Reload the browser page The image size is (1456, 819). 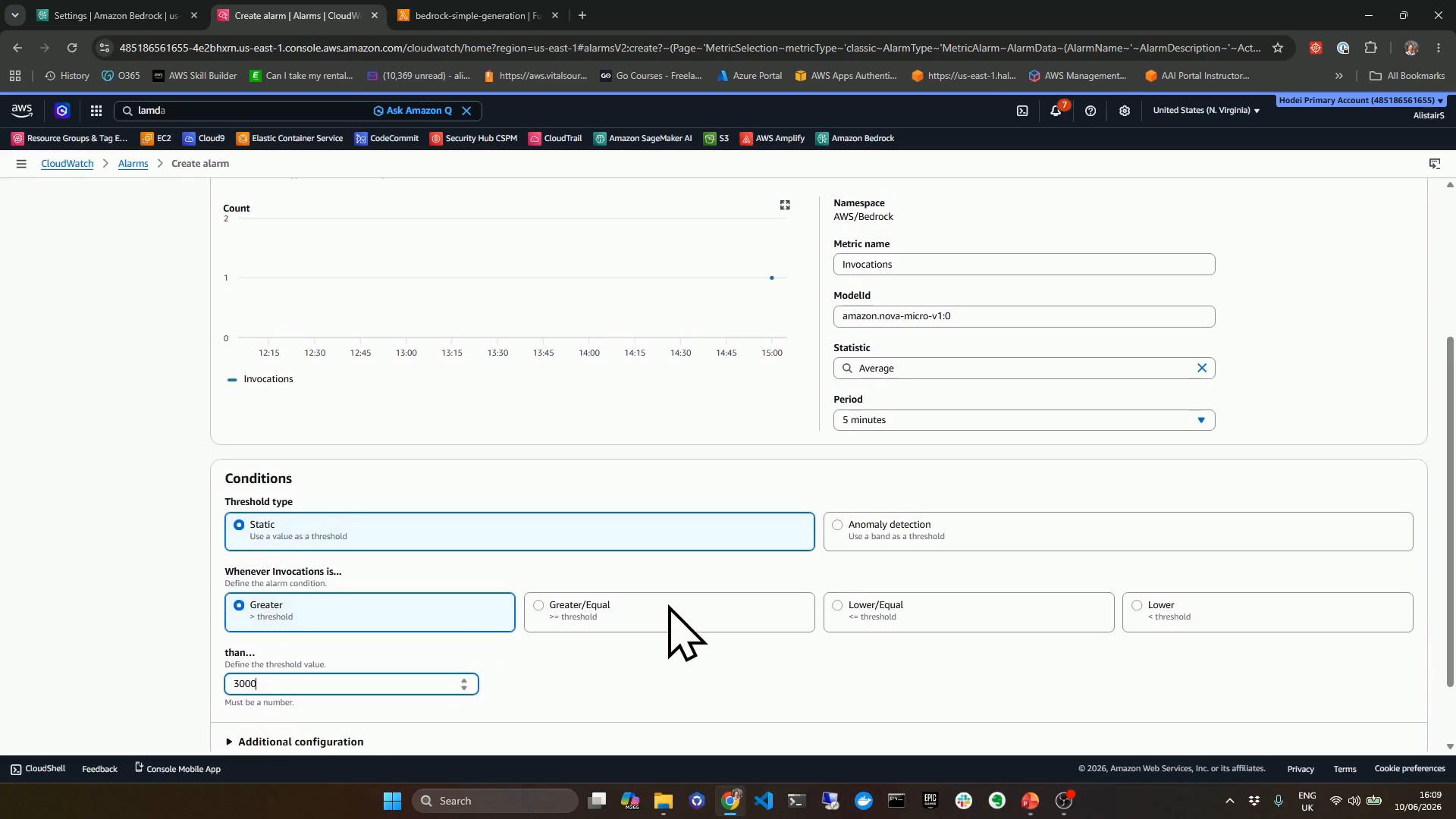click(x=72, y=48)
